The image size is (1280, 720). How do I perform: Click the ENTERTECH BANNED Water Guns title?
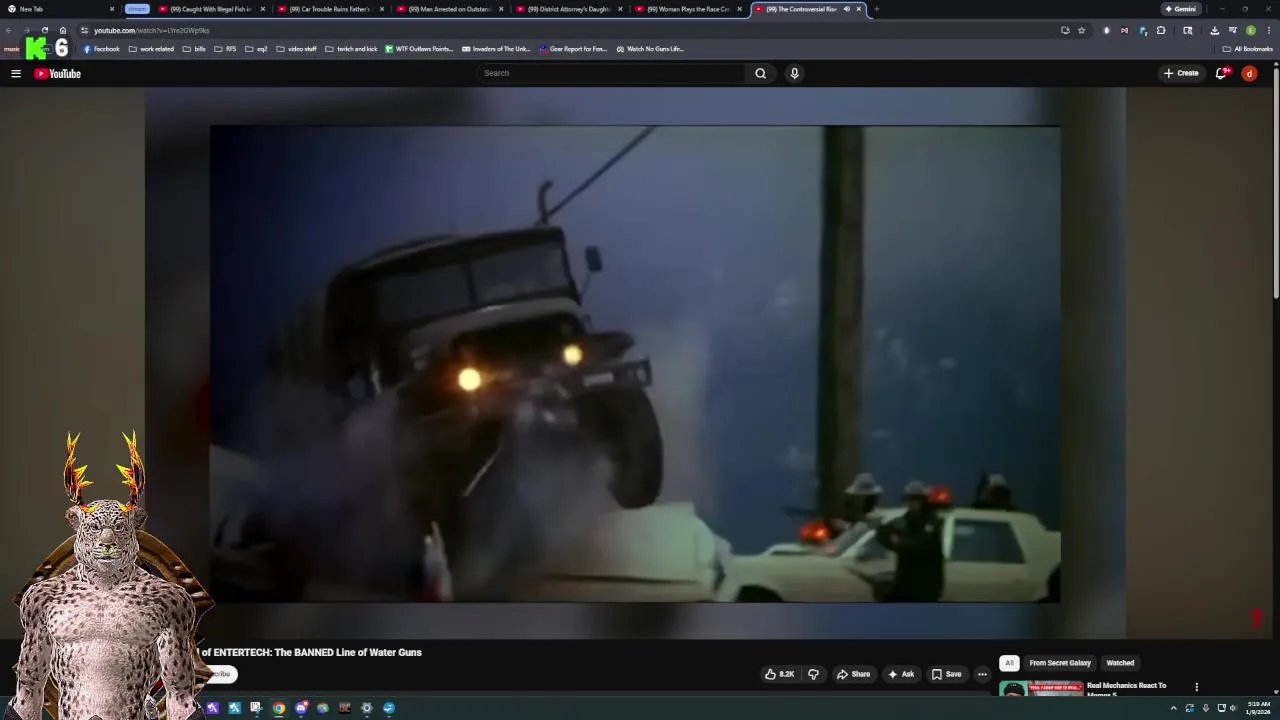point(311,652)
